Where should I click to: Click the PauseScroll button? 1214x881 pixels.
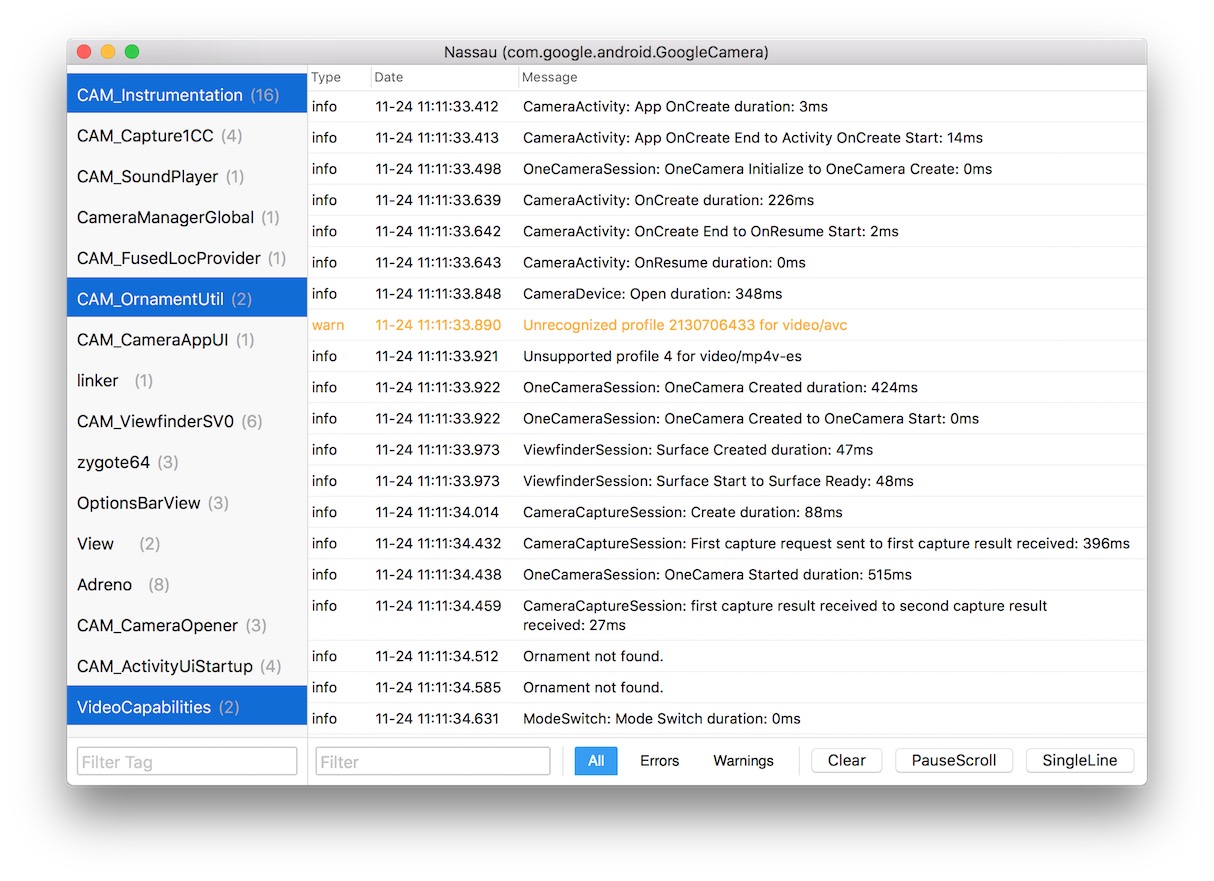coord(954,761)
